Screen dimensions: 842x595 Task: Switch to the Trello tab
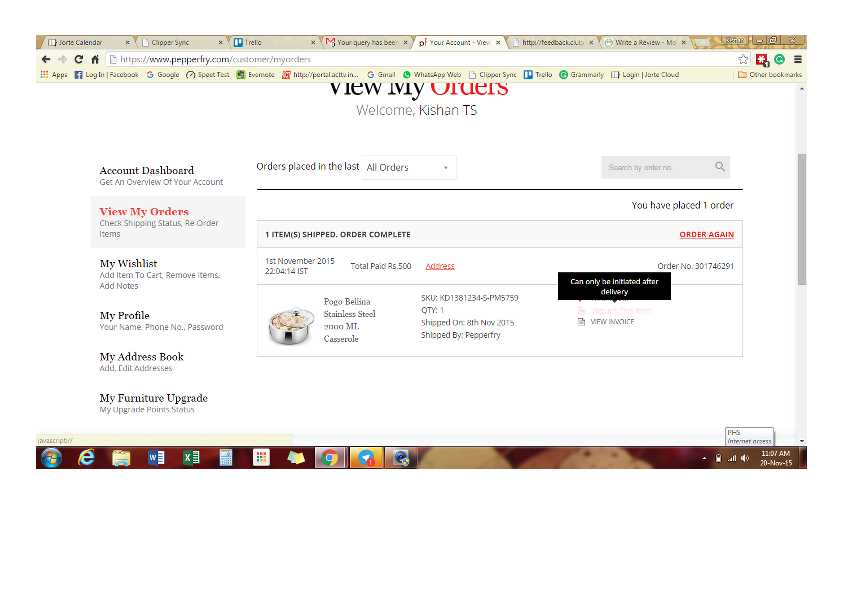tap(274, 42)
